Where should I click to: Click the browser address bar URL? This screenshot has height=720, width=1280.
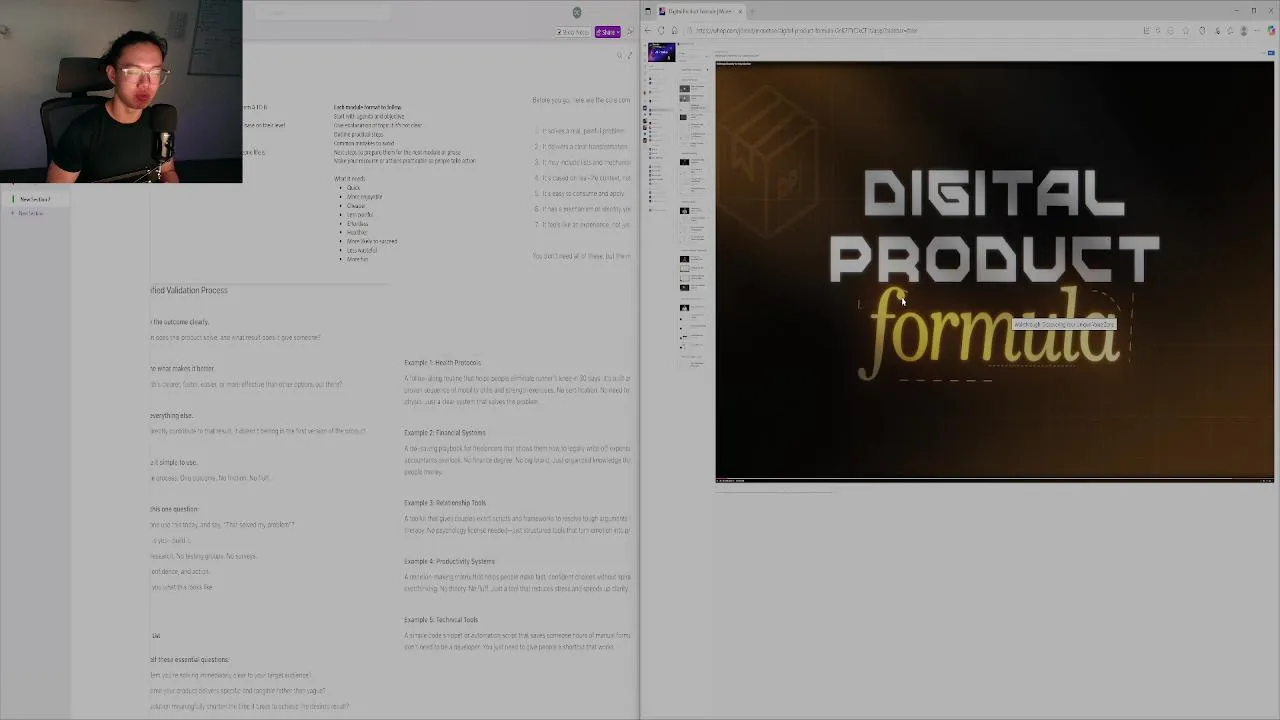pos(807,30)
